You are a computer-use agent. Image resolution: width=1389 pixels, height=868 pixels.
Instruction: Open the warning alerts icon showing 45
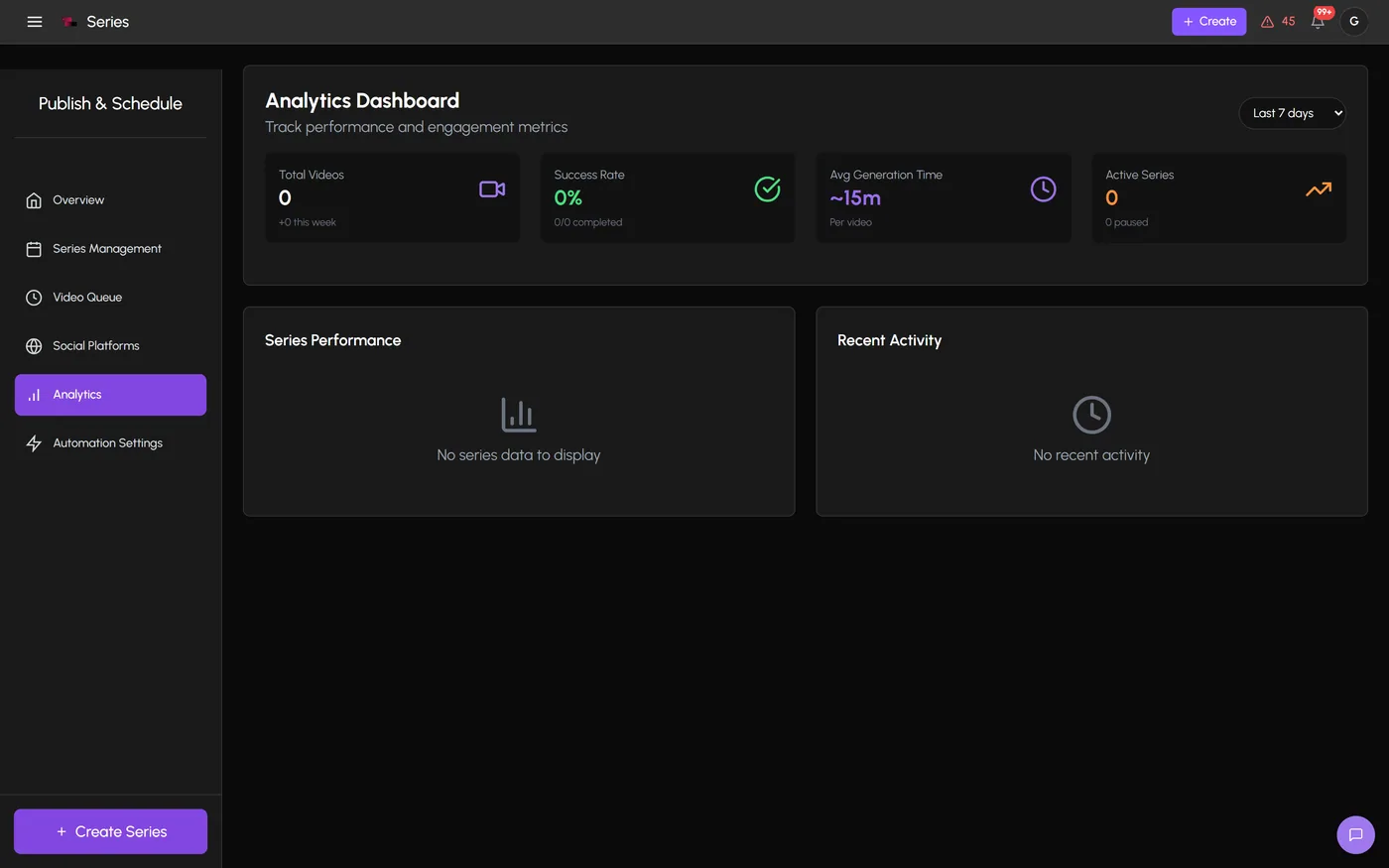pyautogui.click(x=1278, y=22)
